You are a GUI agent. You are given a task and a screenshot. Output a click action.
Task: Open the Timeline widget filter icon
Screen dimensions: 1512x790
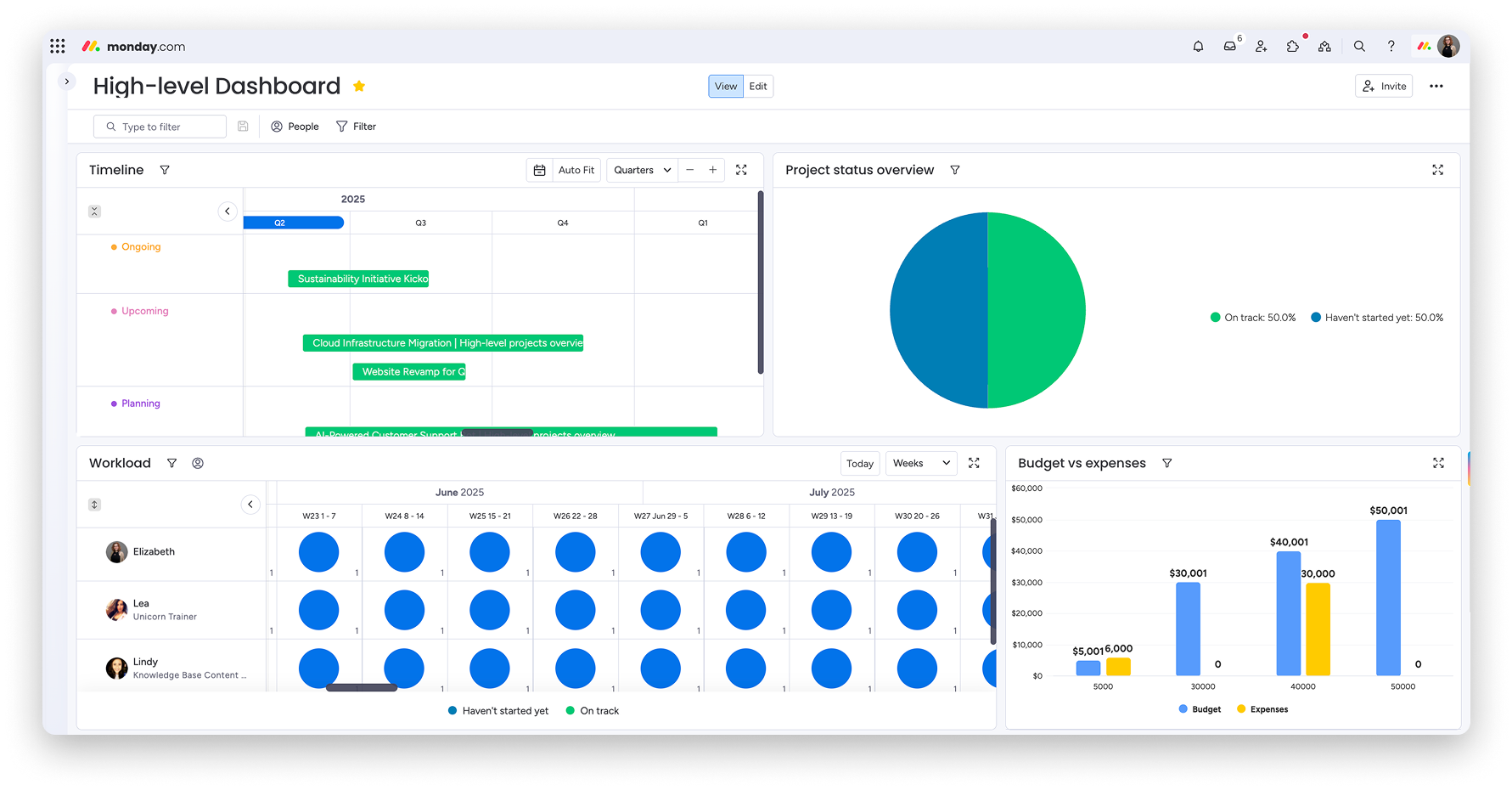165,170
